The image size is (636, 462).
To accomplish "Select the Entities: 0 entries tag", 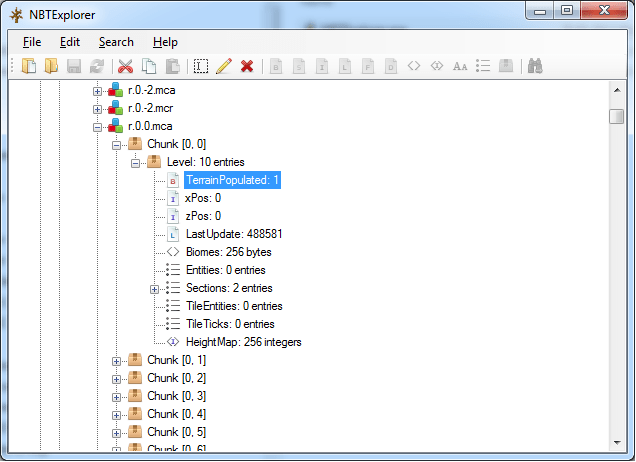I will click(226, 270).
